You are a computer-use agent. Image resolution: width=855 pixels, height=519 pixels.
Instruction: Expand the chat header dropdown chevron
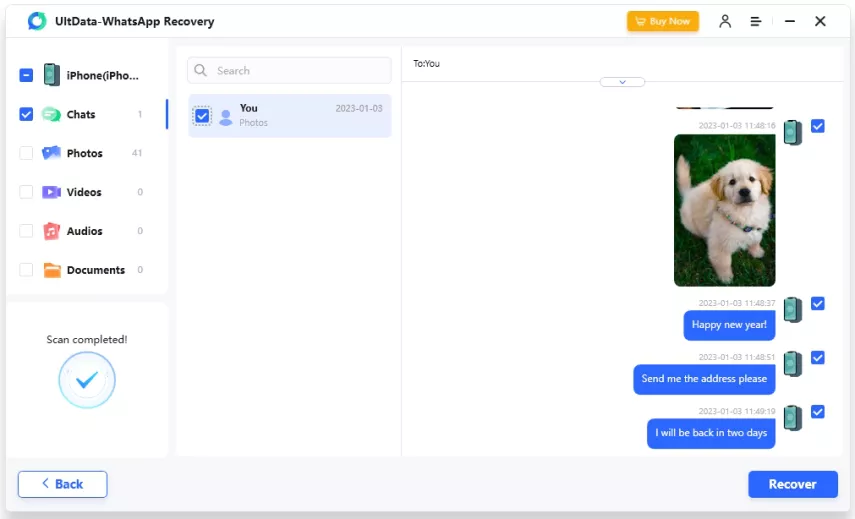pyautogui.click(x=622, y=82)
